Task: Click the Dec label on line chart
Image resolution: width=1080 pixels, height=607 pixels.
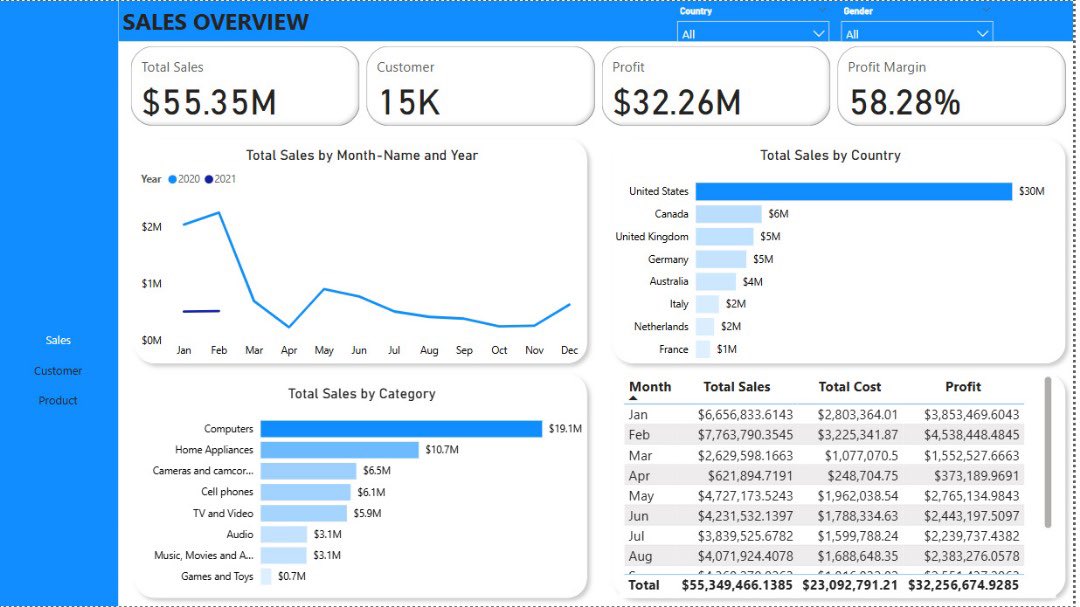Action: [569, 350]
